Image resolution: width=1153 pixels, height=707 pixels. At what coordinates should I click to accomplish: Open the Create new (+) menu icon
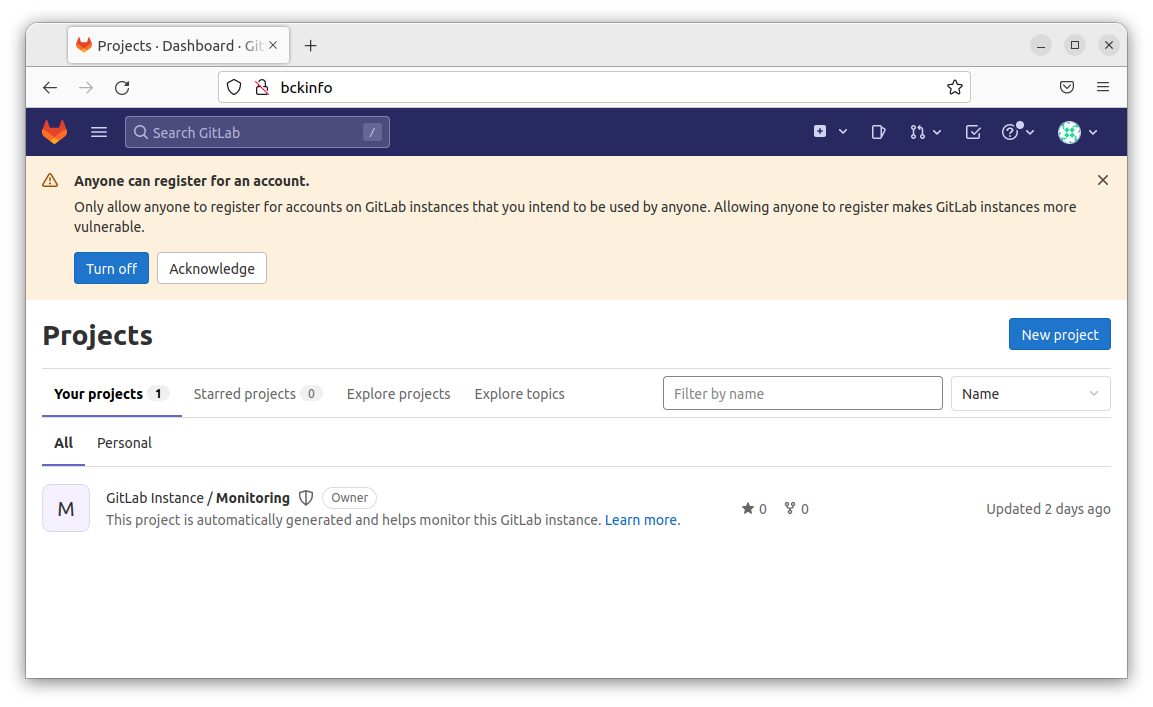point(822,131)
